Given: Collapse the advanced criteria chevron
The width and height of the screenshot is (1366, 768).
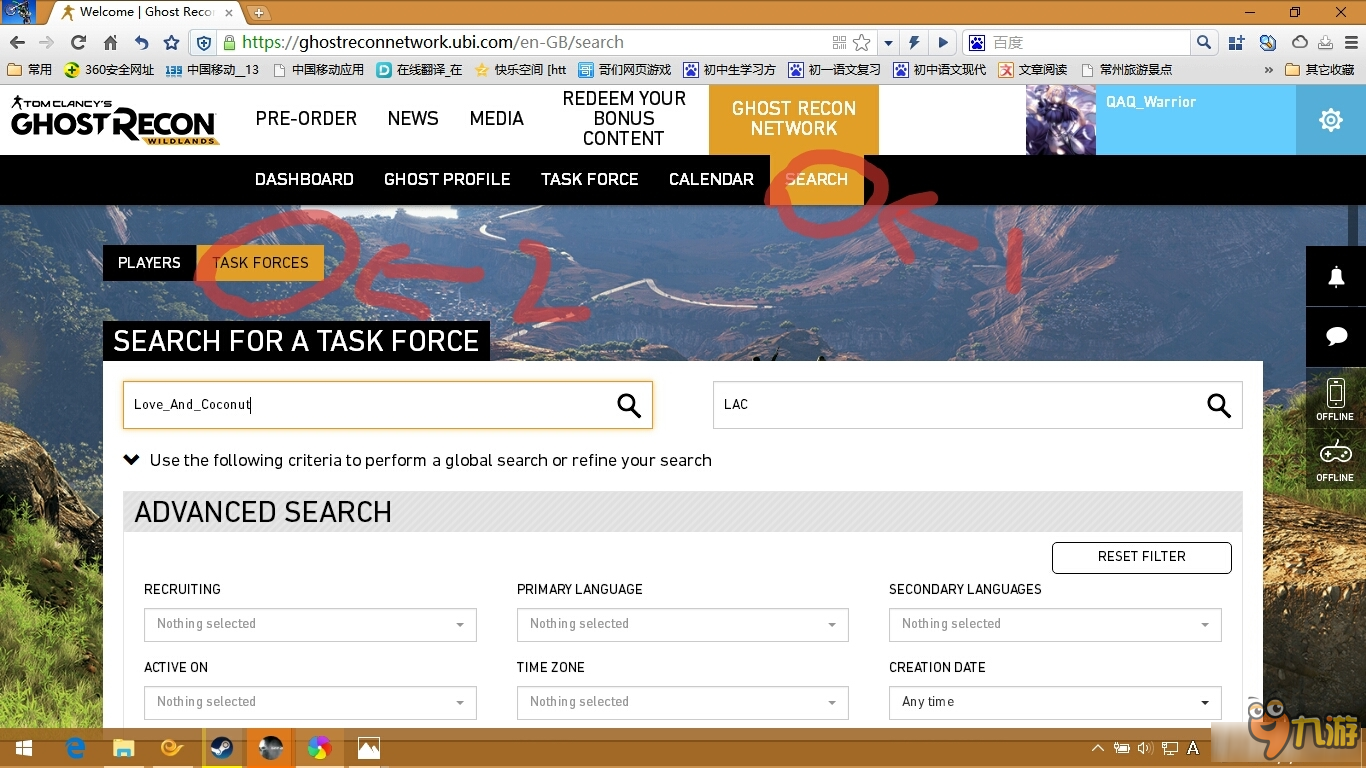Looking at the screenshot, I should point(131,460).
